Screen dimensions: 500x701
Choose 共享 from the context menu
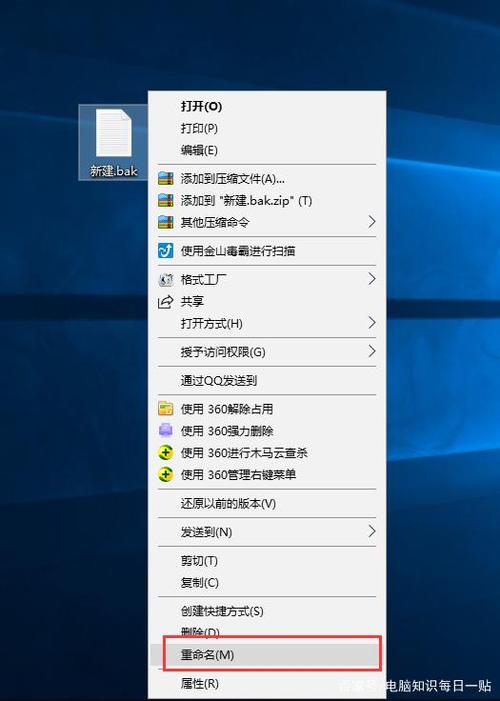267,301
